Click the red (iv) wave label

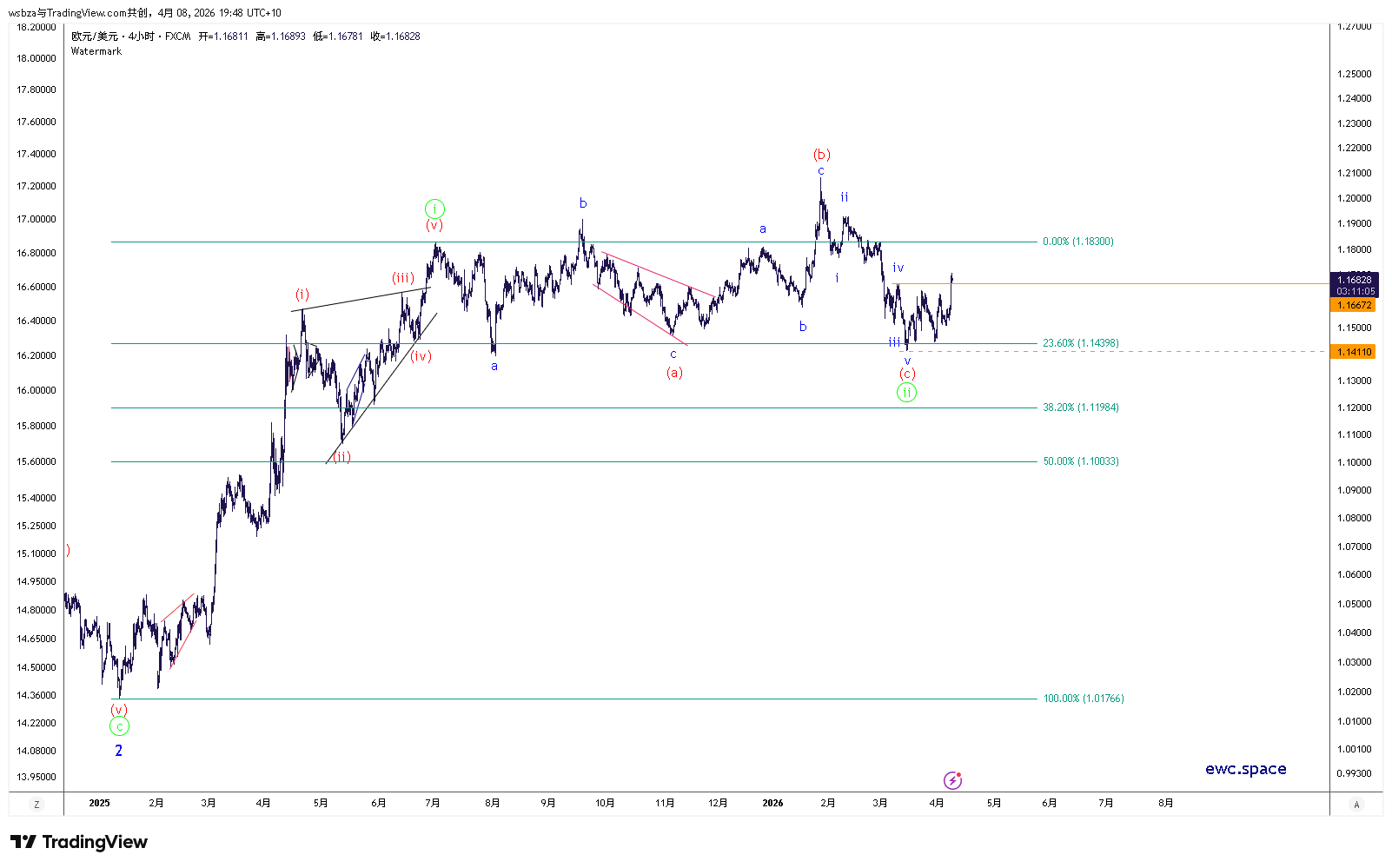pyautogui.click(x=421, y=356)
